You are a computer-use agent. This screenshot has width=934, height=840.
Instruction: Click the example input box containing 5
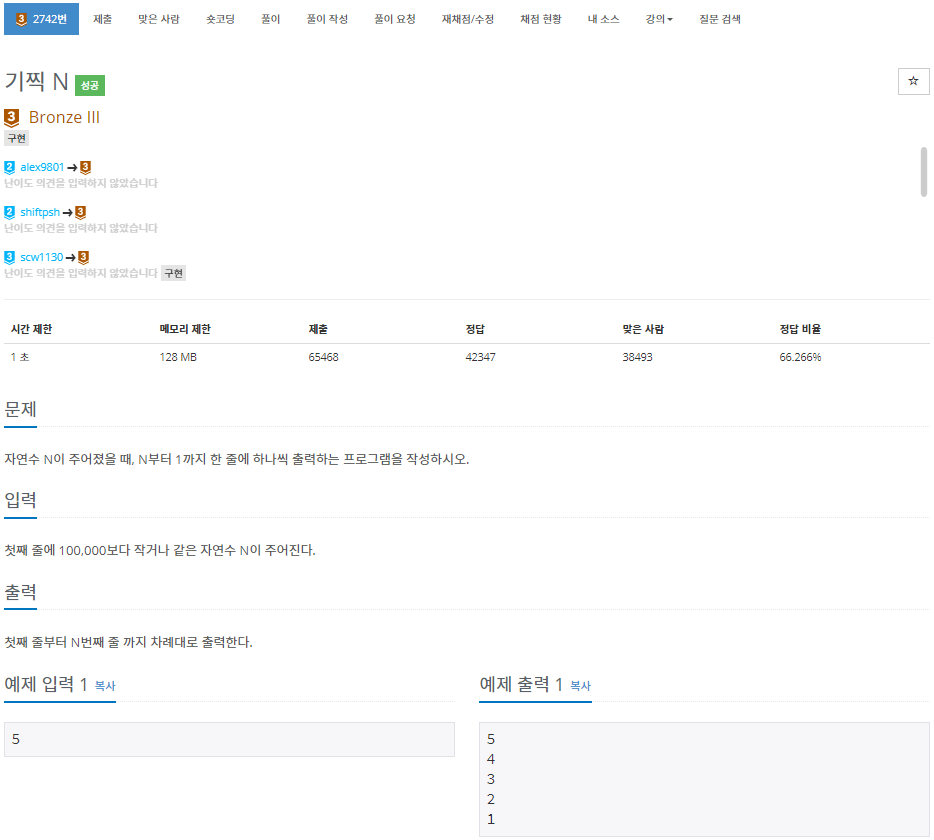tap(229, 739)
